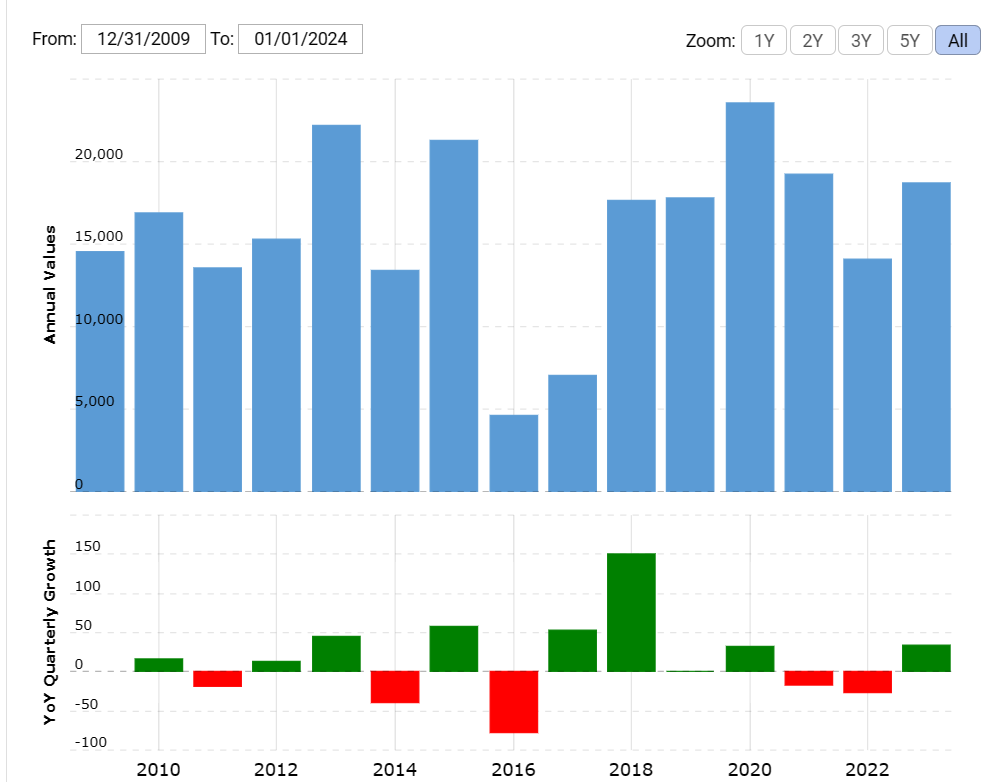The width and height of the screenshot is (996, 782).
Task: Select the 2013 blue annual bar
Action: pyautogui.click(x=336, y=308)
